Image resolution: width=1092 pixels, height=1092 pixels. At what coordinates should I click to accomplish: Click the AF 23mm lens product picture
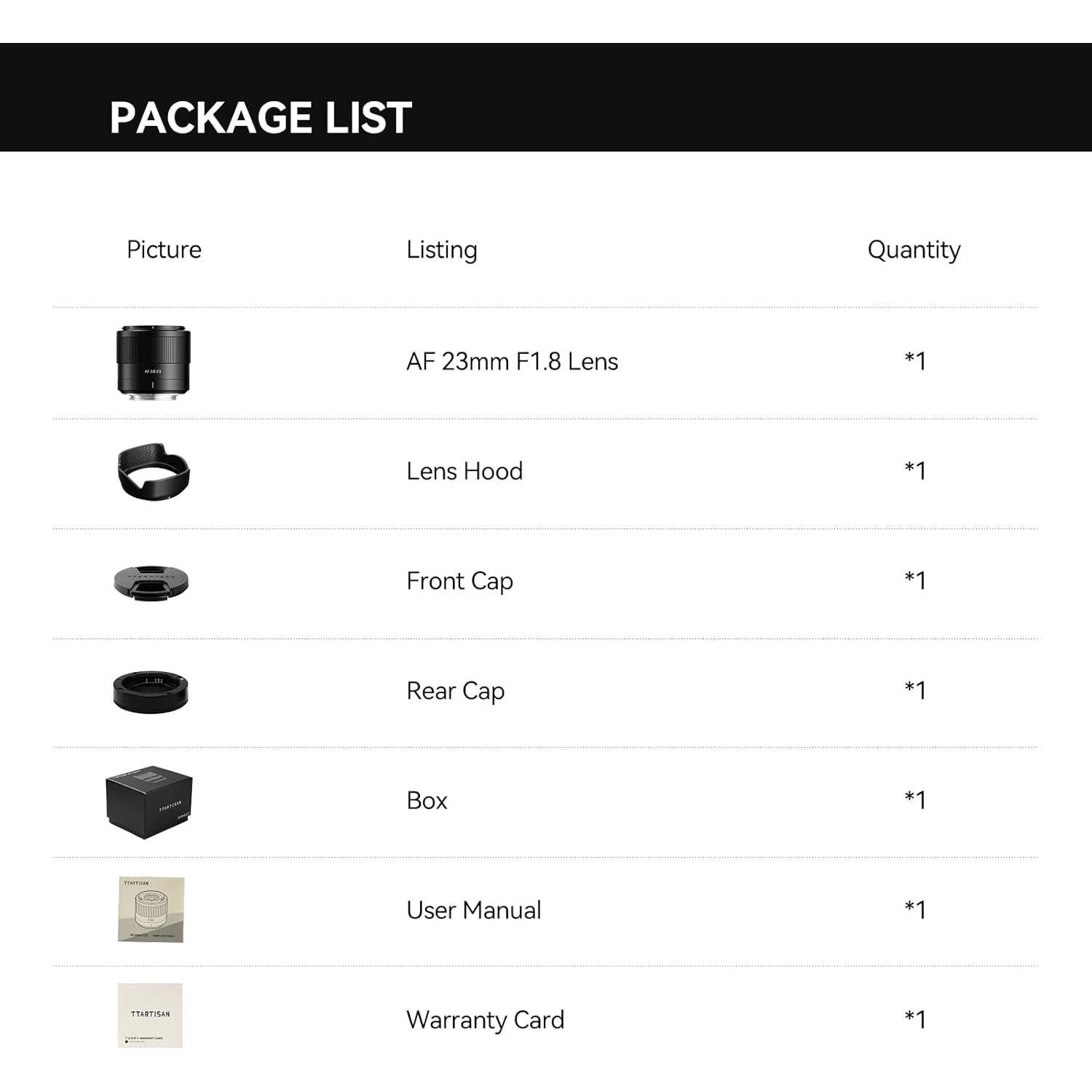[153, 362]
